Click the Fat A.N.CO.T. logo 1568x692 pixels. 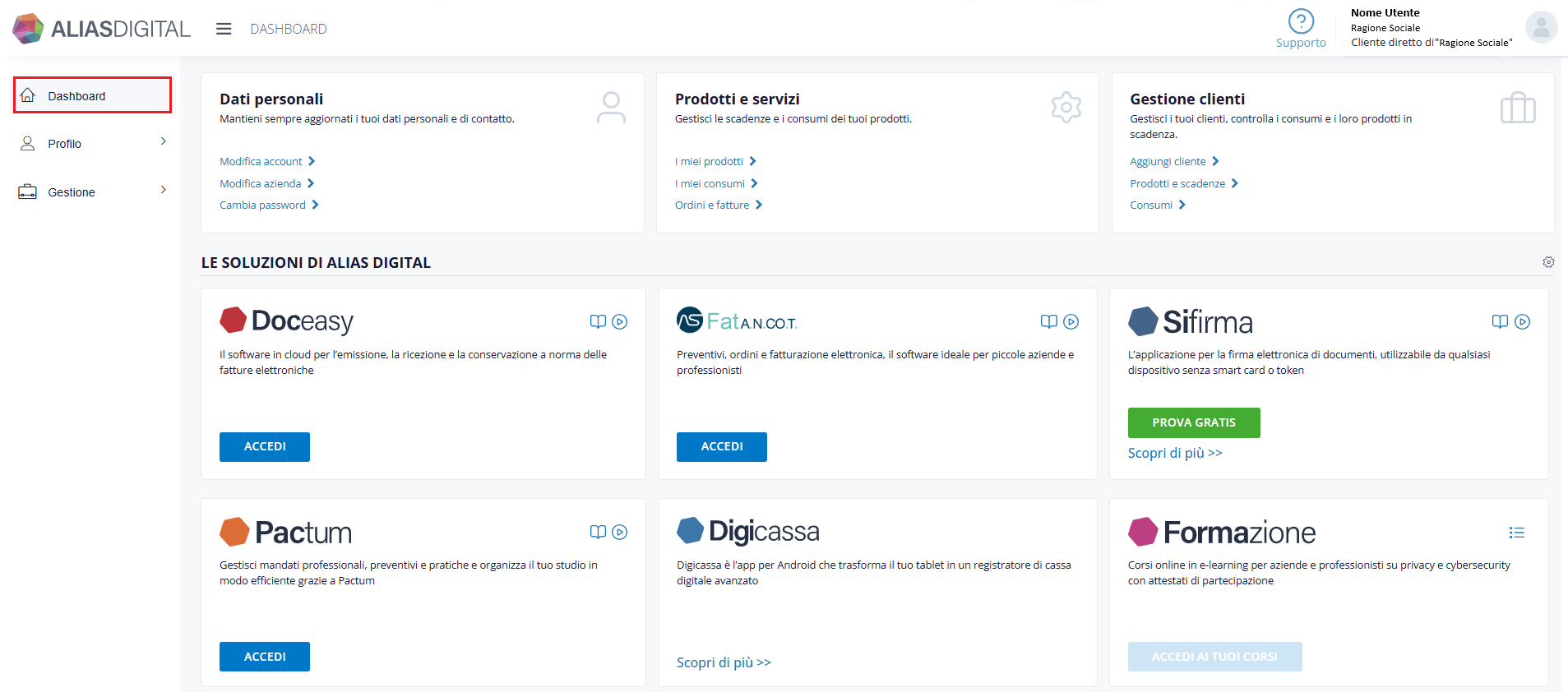pos(737,321)
